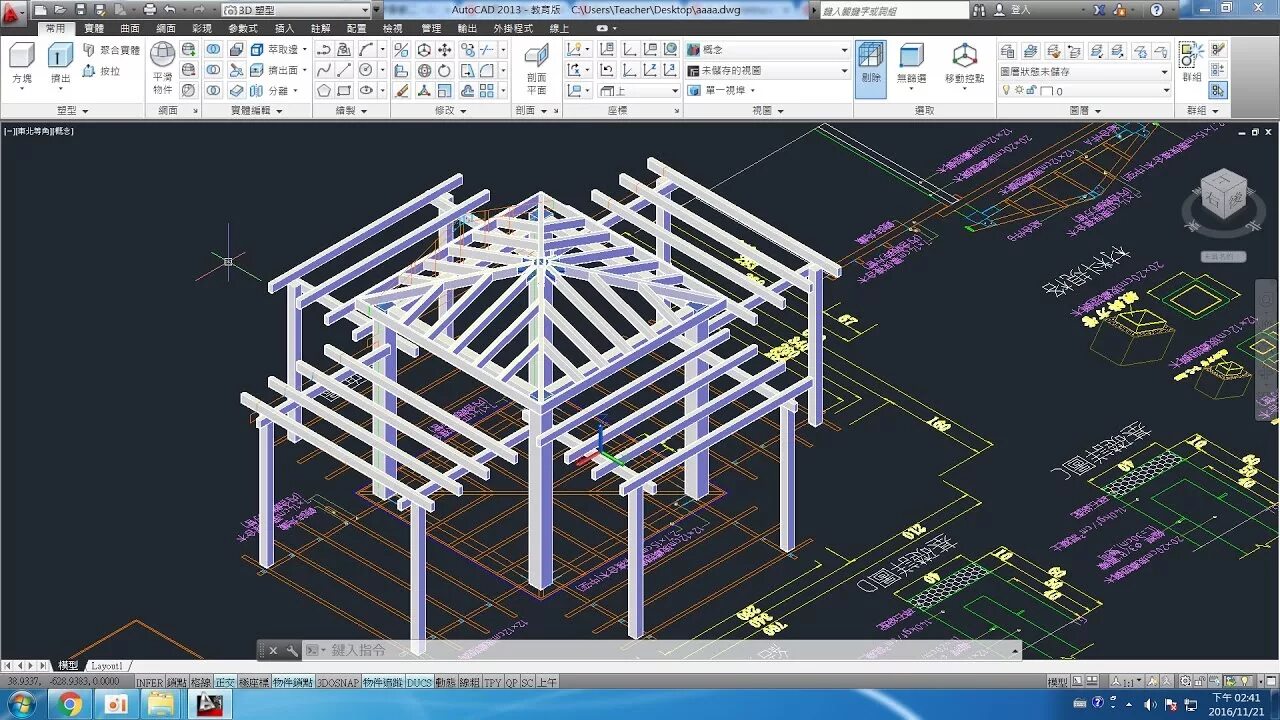Open the 實體 ribbon tab
Viewport: 1280px width, 720px height.
click(x=94, y=29)
